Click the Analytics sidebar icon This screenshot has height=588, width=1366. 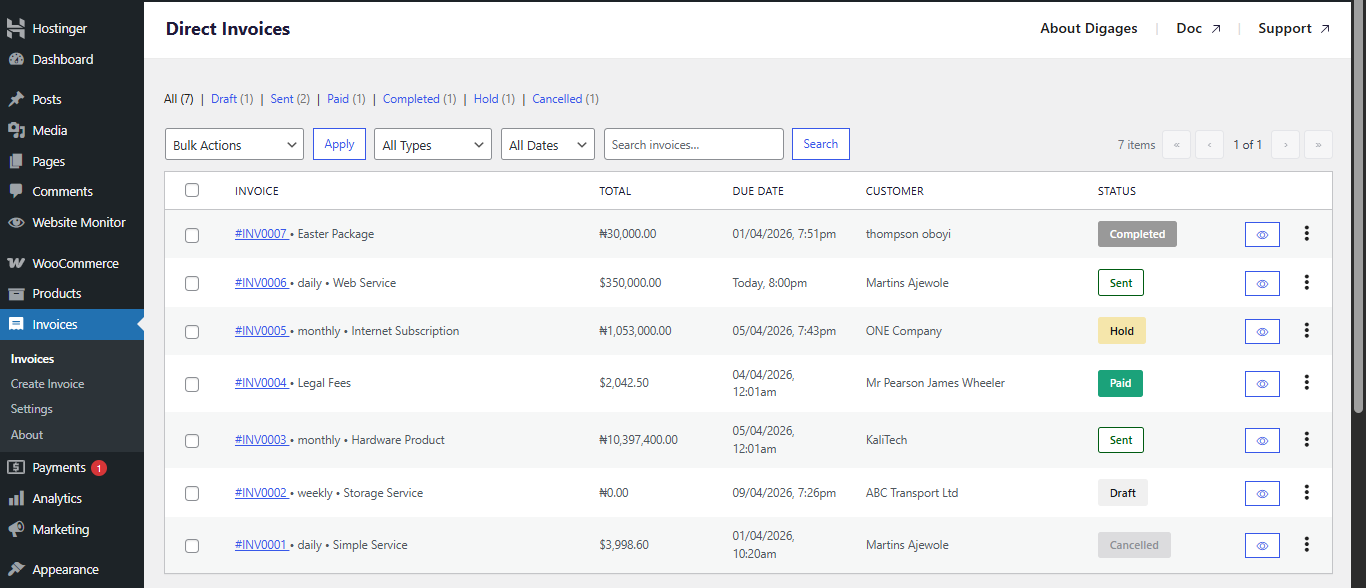[x=15, y=498]
